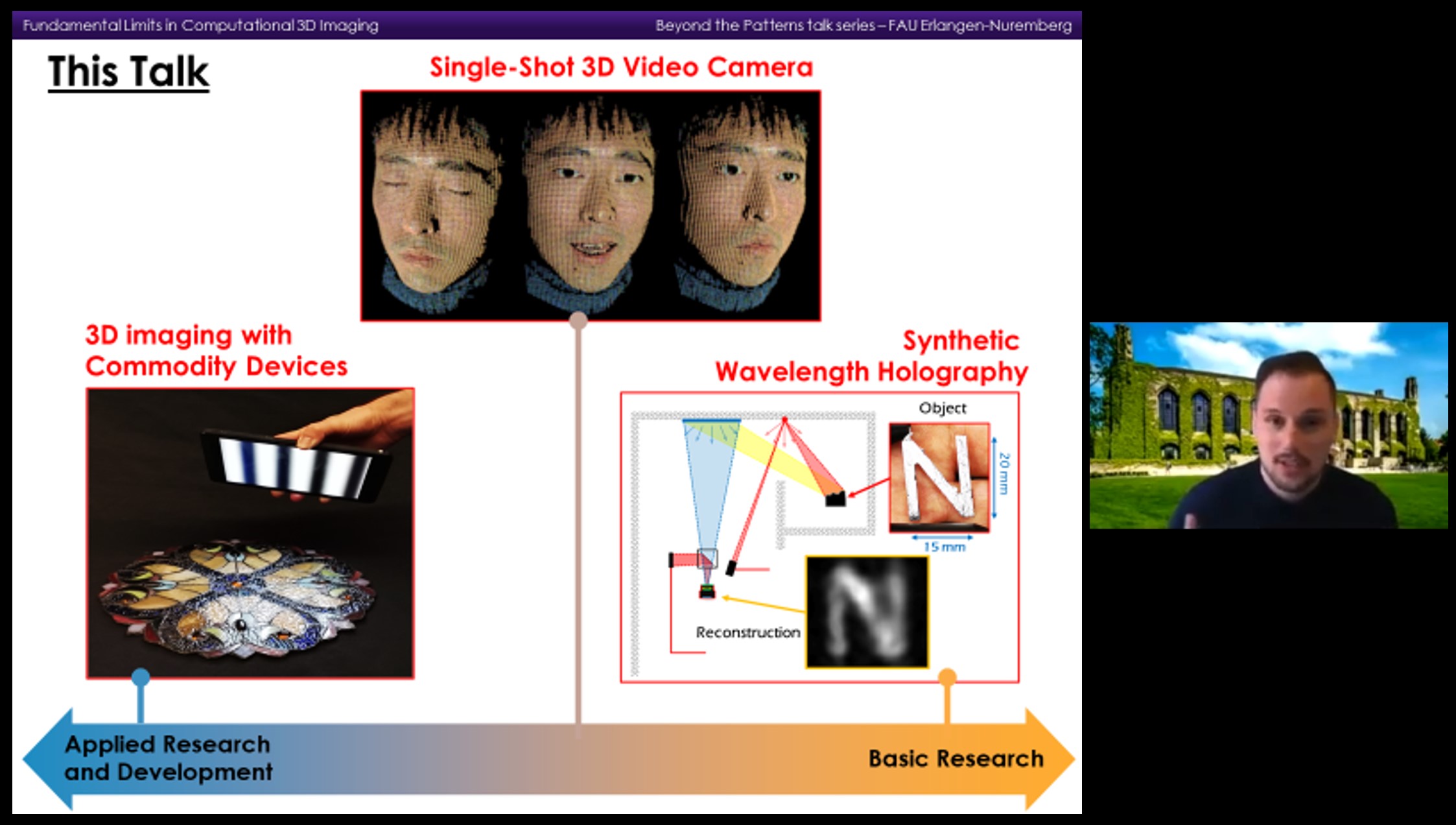The height and width of the screenshot is (825, 1456).
Task: Click the speaker webcam video
Action: click(x=1269, y=425)
